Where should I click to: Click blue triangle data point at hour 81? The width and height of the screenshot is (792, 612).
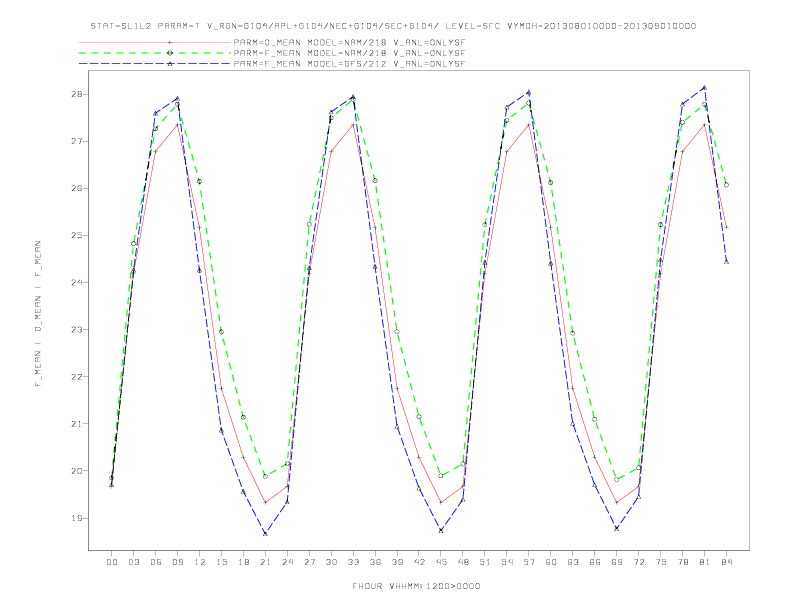705,87
